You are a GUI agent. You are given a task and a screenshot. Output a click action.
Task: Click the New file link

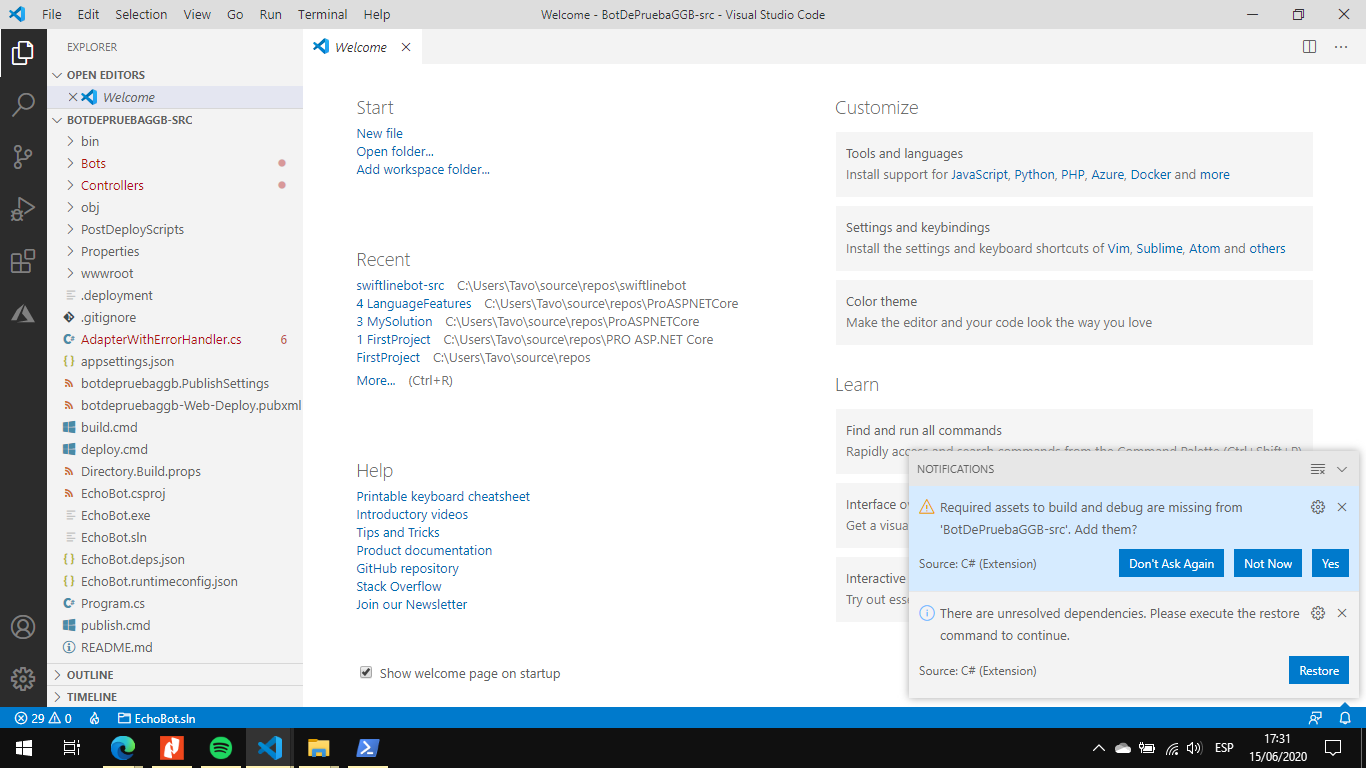tap(380, 133)
